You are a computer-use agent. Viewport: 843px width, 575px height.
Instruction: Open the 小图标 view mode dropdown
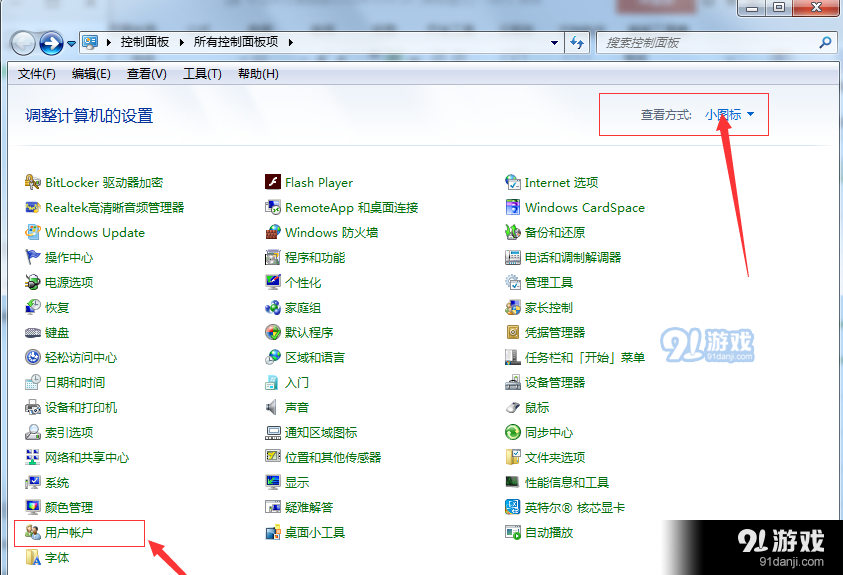(729, 114)
